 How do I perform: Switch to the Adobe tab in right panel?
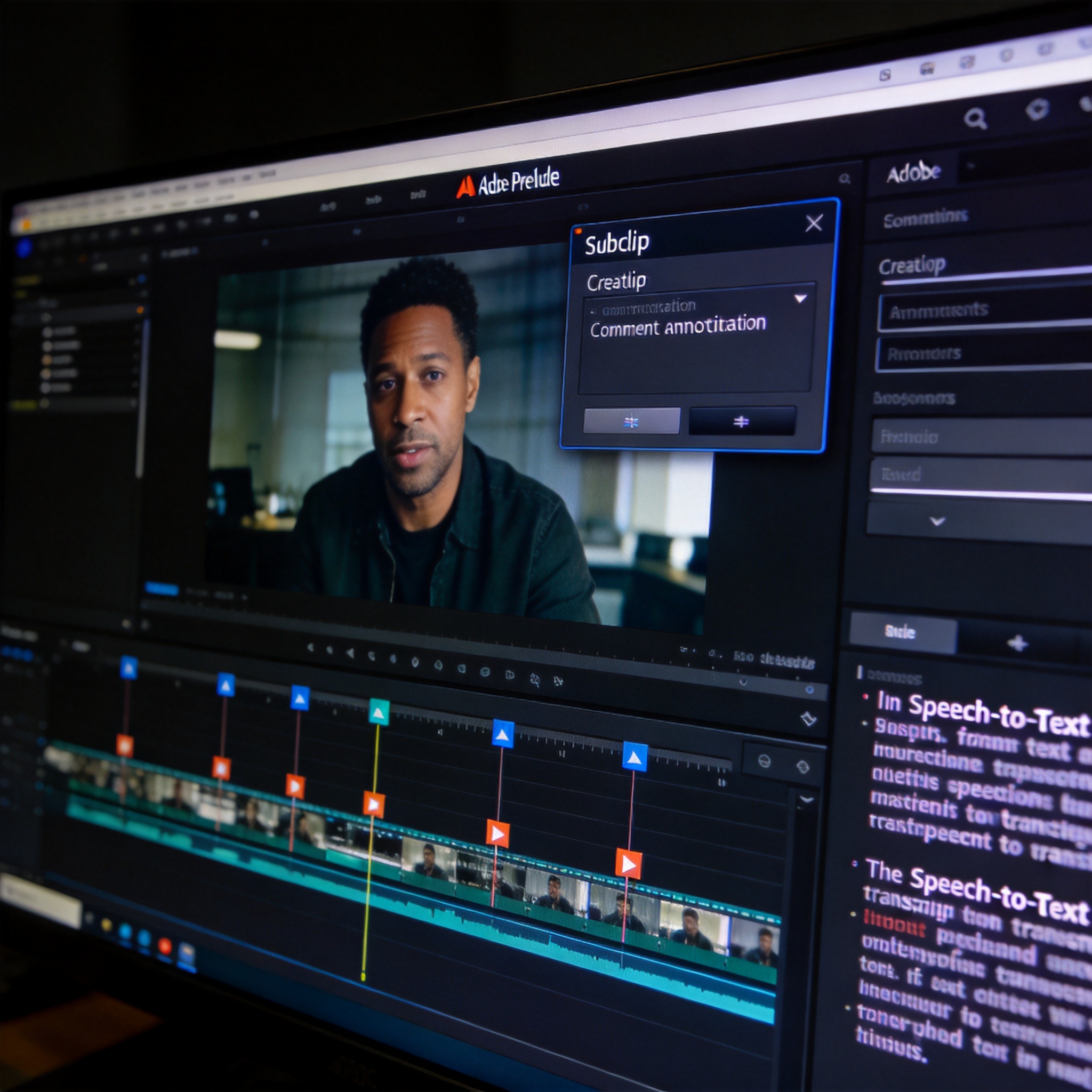pyautogui.click(x=913, y=173)
